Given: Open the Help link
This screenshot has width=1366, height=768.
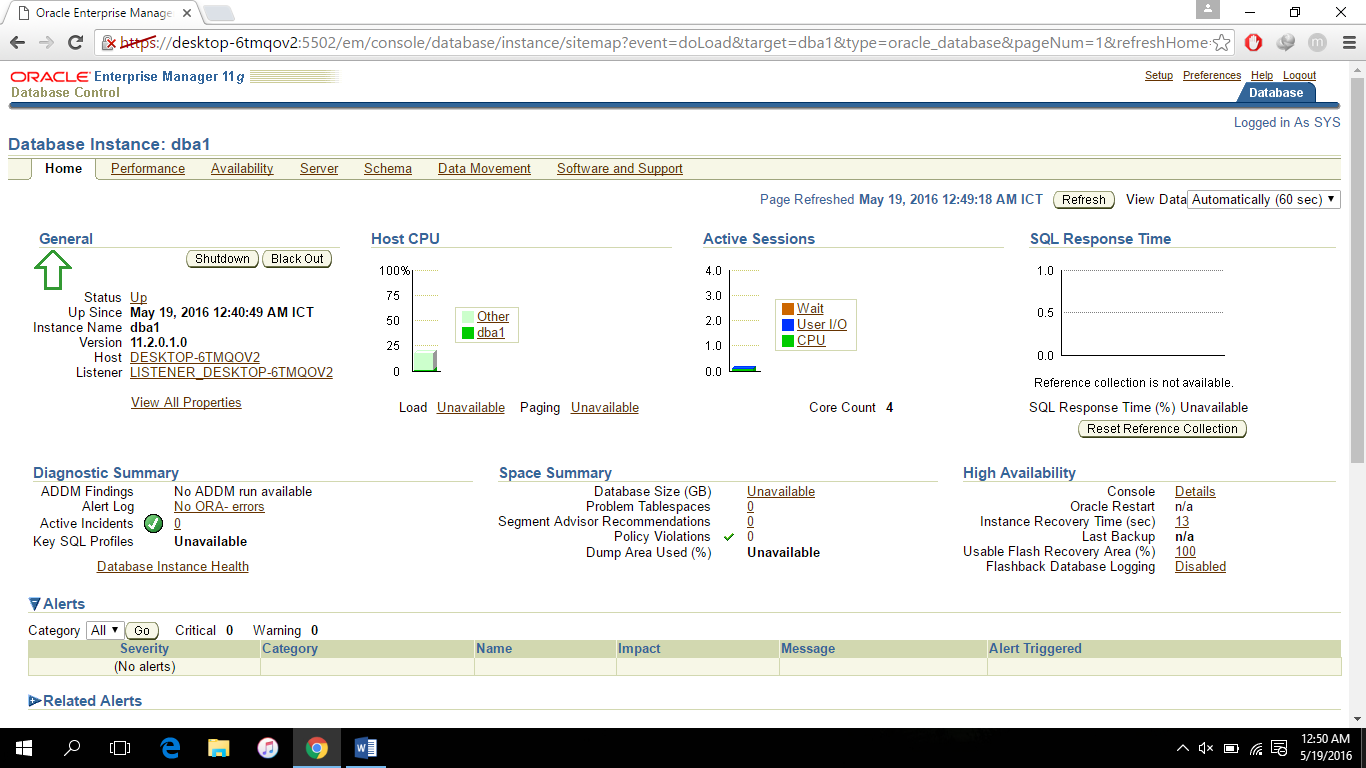Looking at the screenshot, I should (1262, 76).
